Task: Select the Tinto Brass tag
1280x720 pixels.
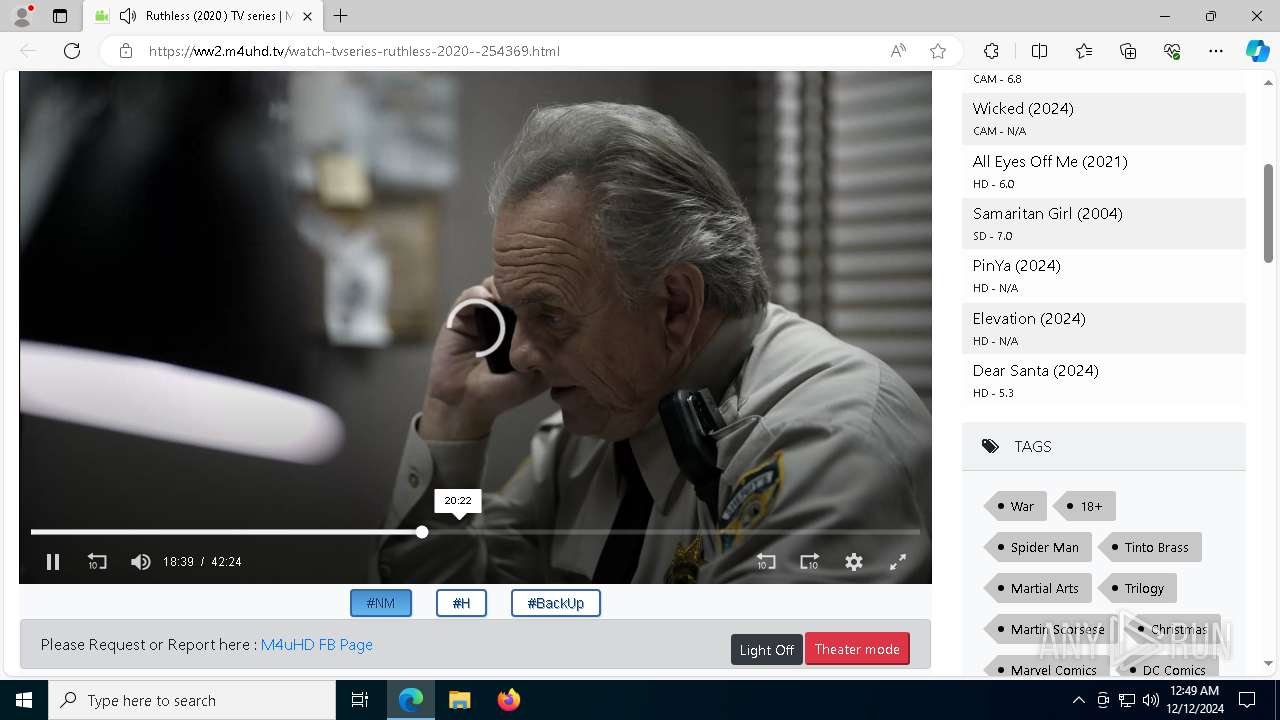Action: click(1149, 547)
